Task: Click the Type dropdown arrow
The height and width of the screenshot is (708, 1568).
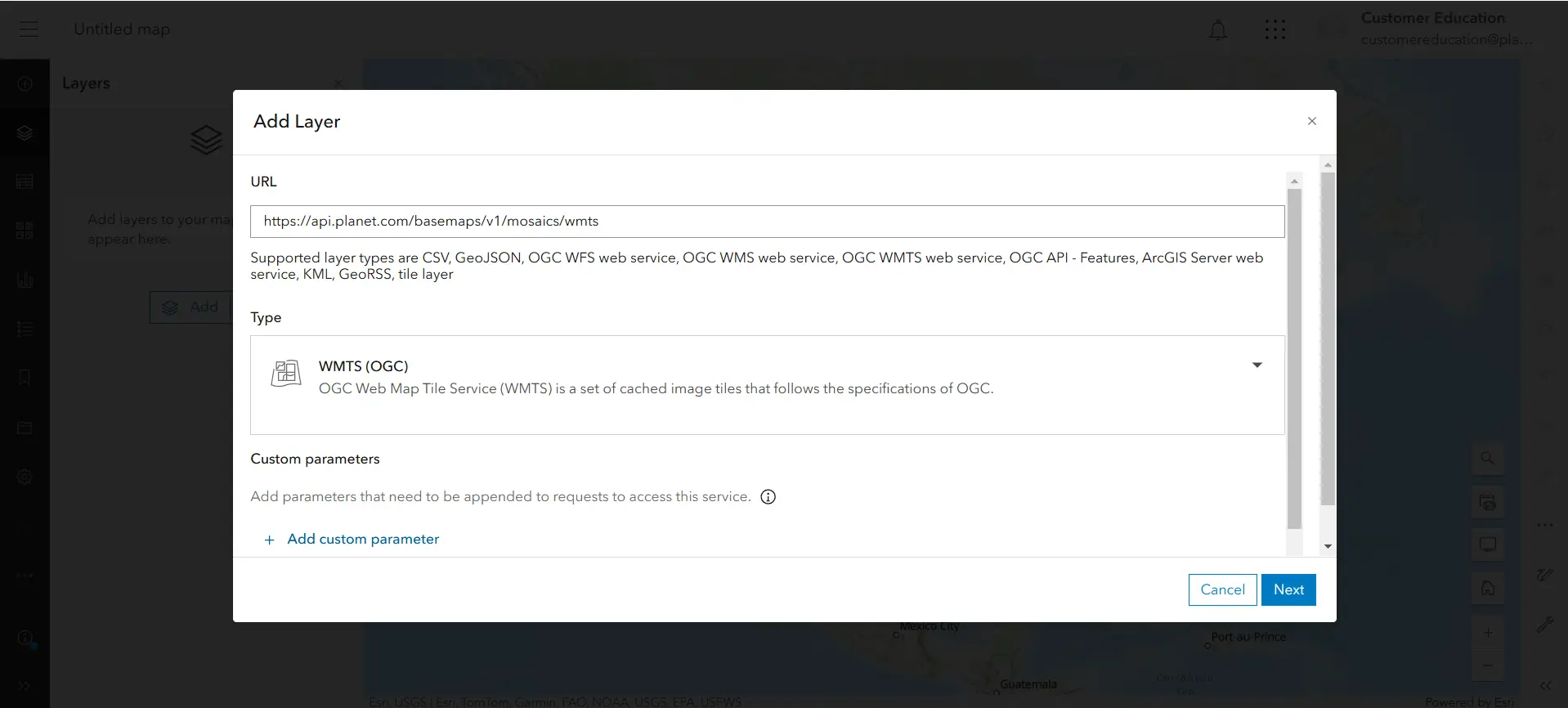Action: click(1257, 365)
